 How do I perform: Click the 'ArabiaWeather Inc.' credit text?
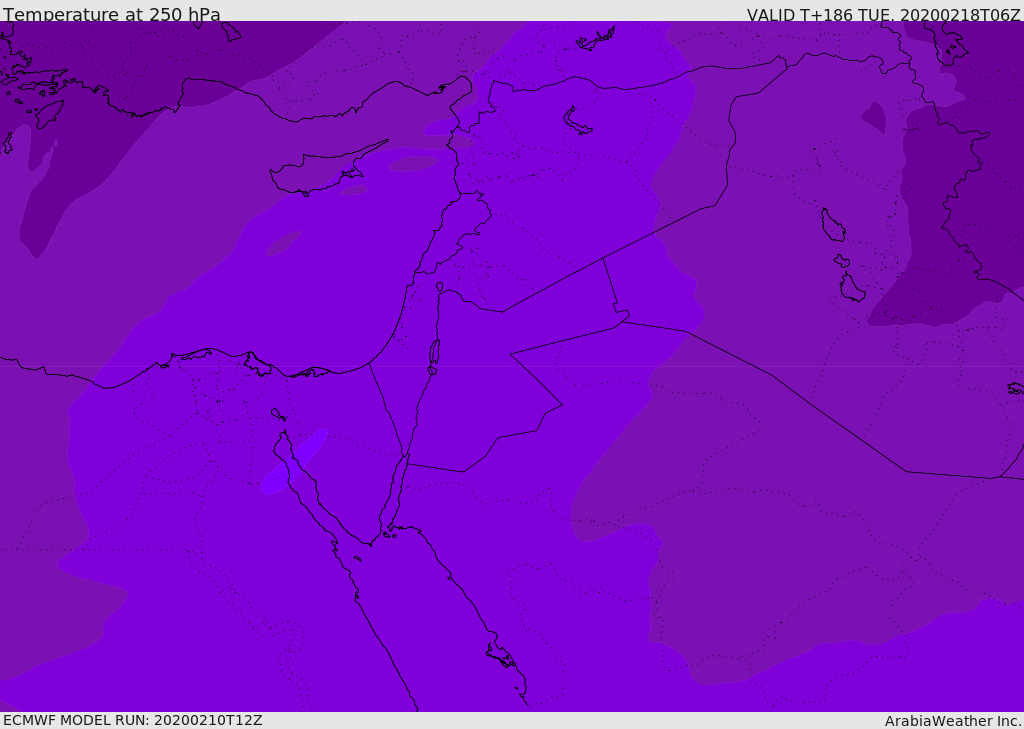pyautogui.click(x=953, y=721)
